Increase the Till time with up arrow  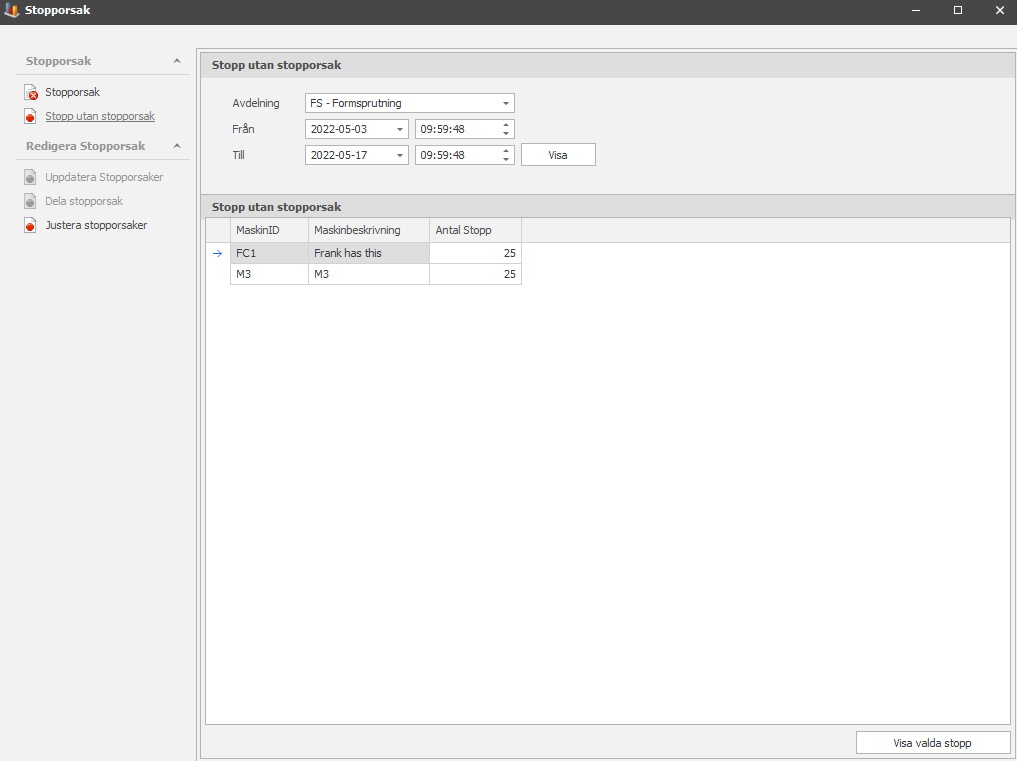point(506,151)
